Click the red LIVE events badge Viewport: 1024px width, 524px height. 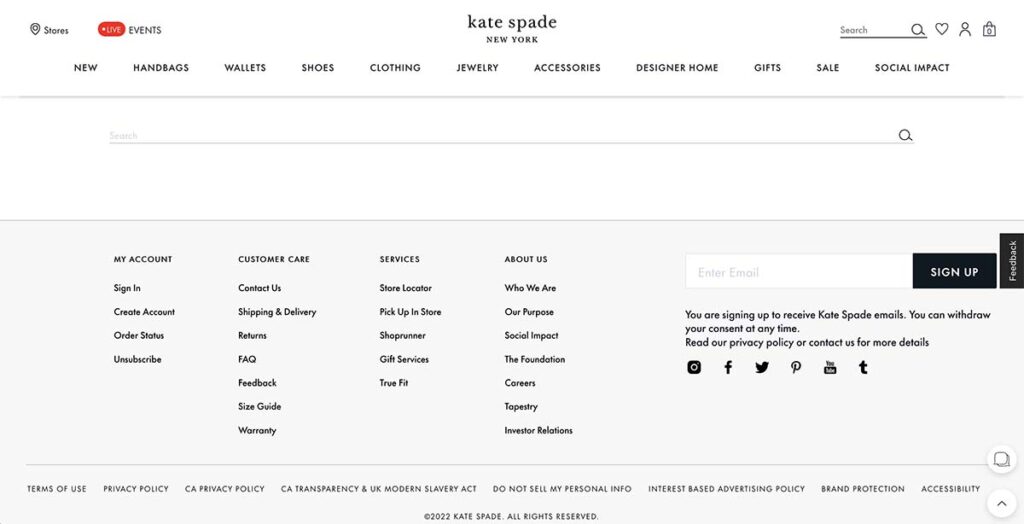(x=111, y=29)
